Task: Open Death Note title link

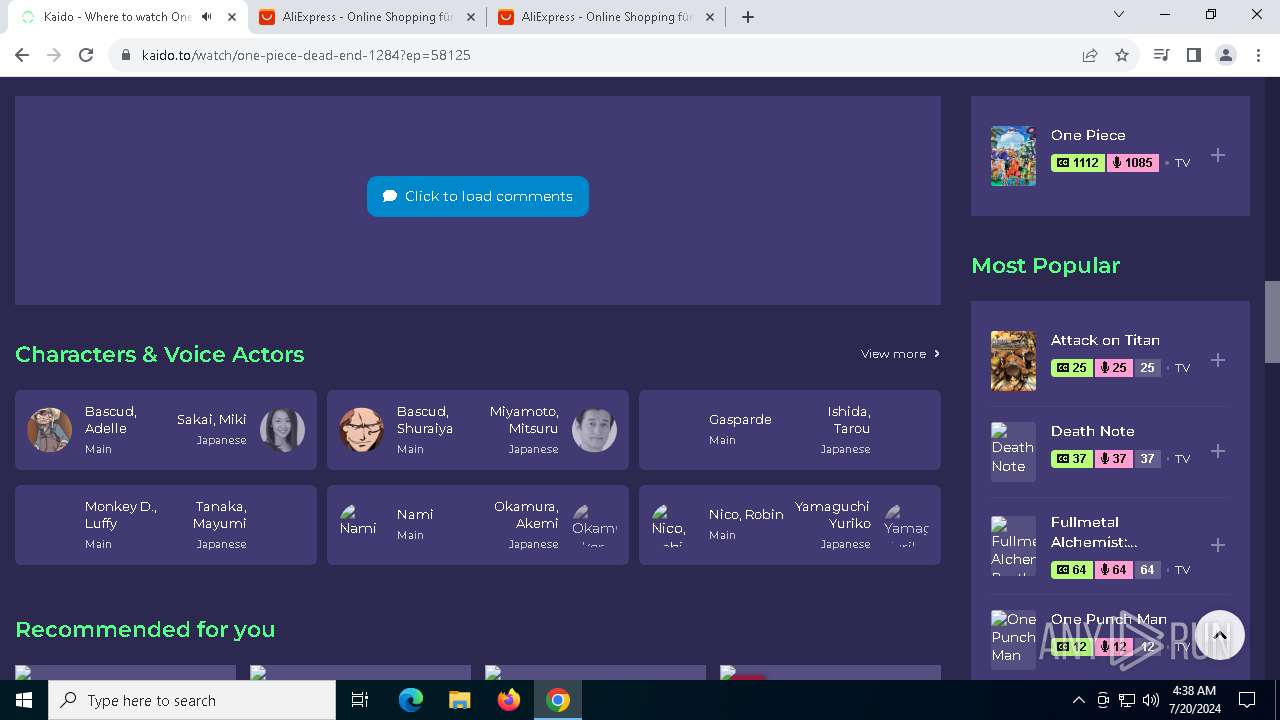Action: (x=1092, y=431)
